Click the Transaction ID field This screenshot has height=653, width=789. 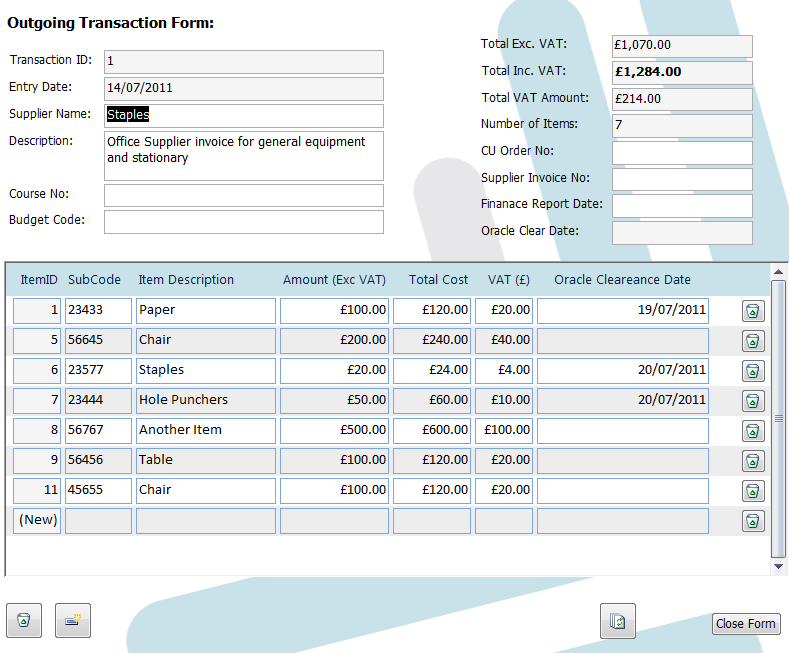[244, 61]
